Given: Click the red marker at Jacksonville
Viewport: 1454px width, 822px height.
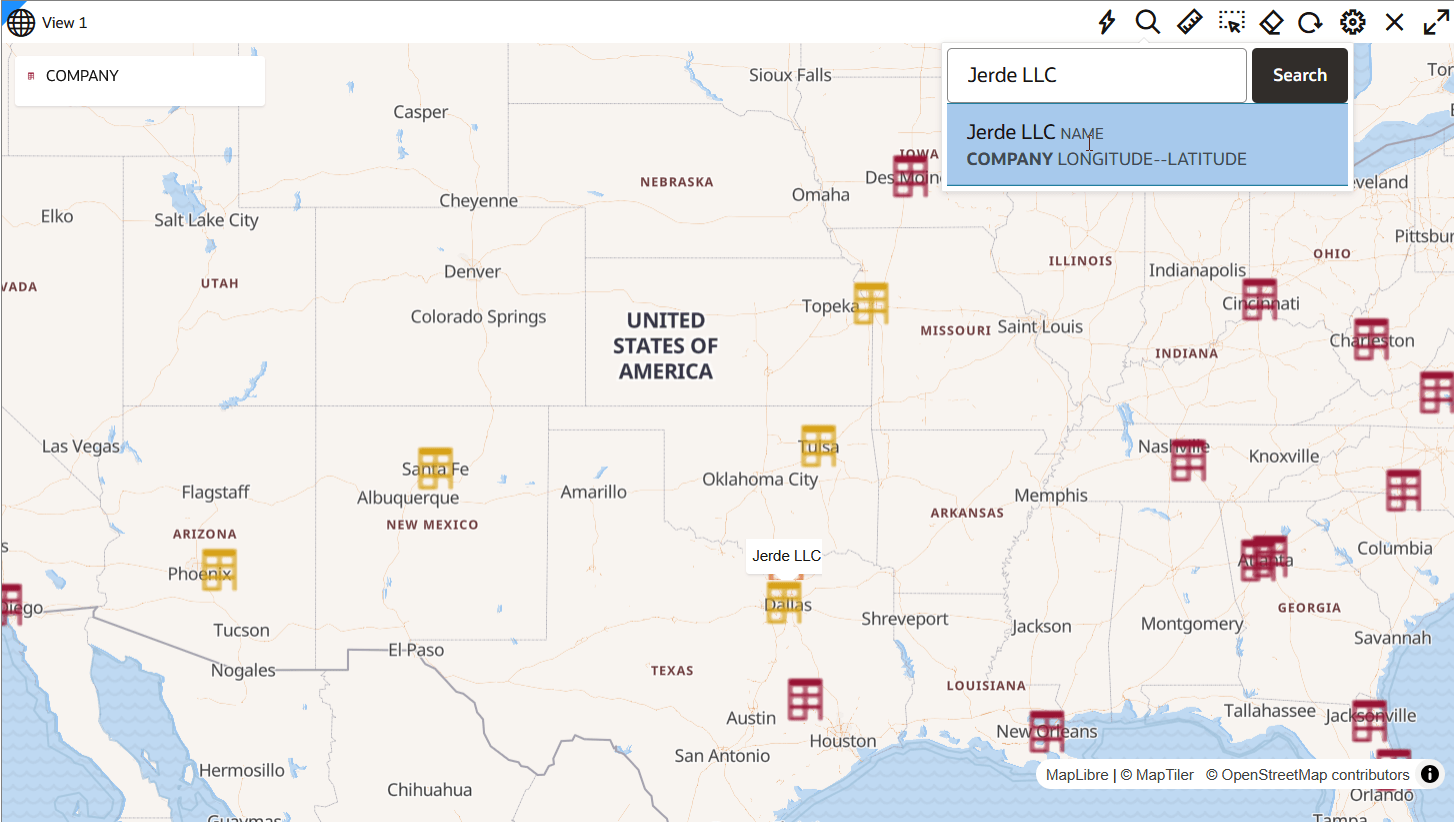Looking at the screenshot, I should click(x=1369, y=721).
